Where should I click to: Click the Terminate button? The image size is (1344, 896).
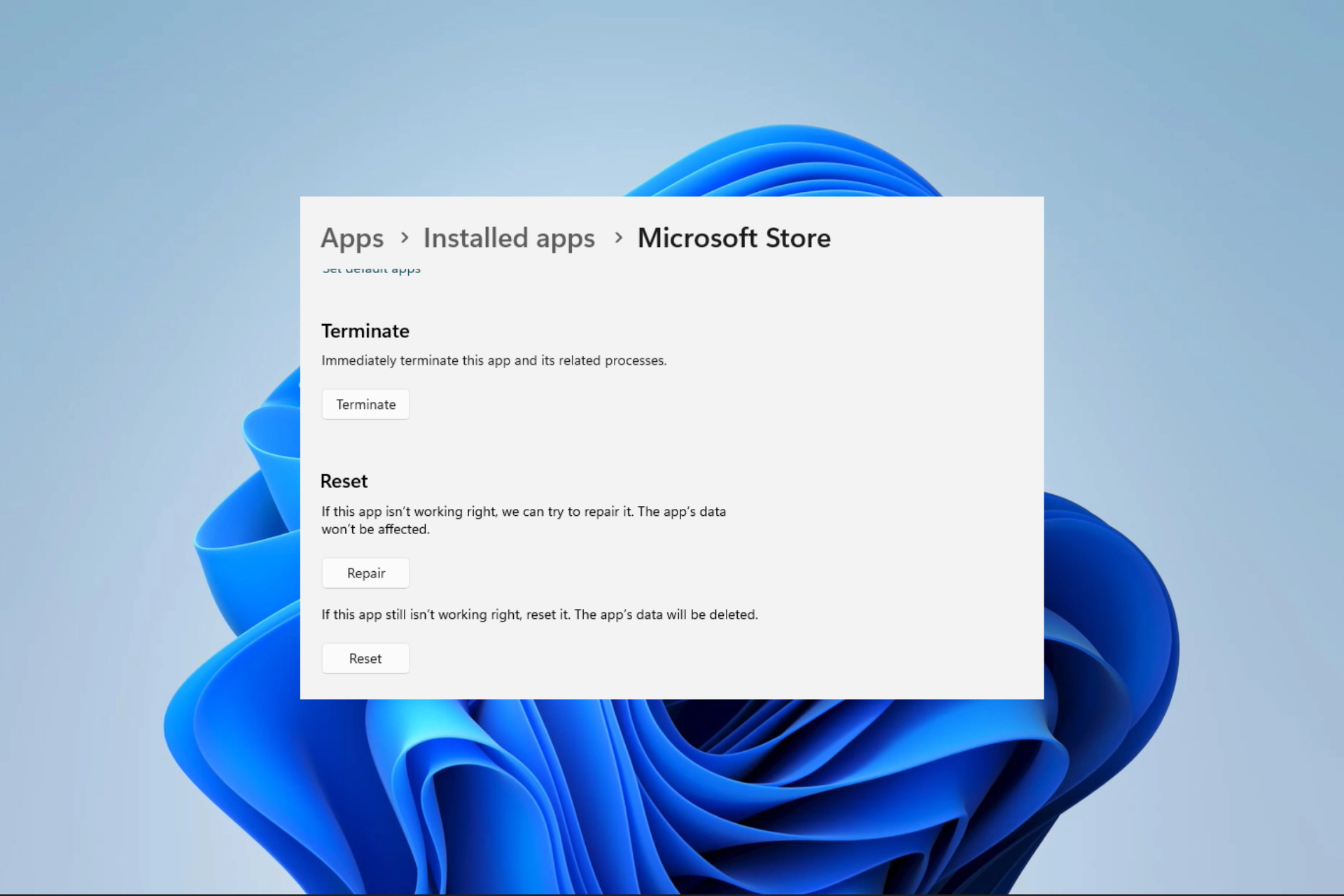[365, 405]
